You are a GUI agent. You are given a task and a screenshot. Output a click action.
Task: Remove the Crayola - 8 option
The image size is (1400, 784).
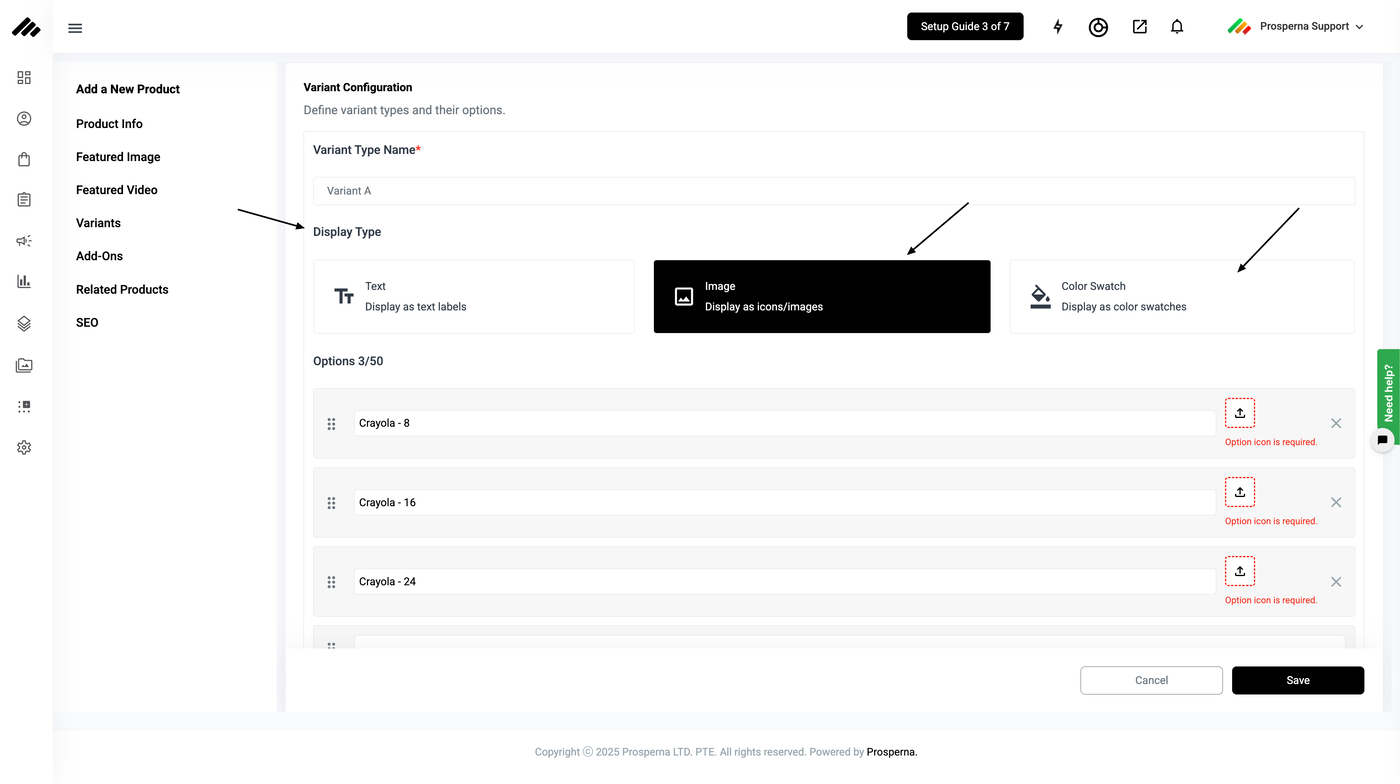(1336, 424)
